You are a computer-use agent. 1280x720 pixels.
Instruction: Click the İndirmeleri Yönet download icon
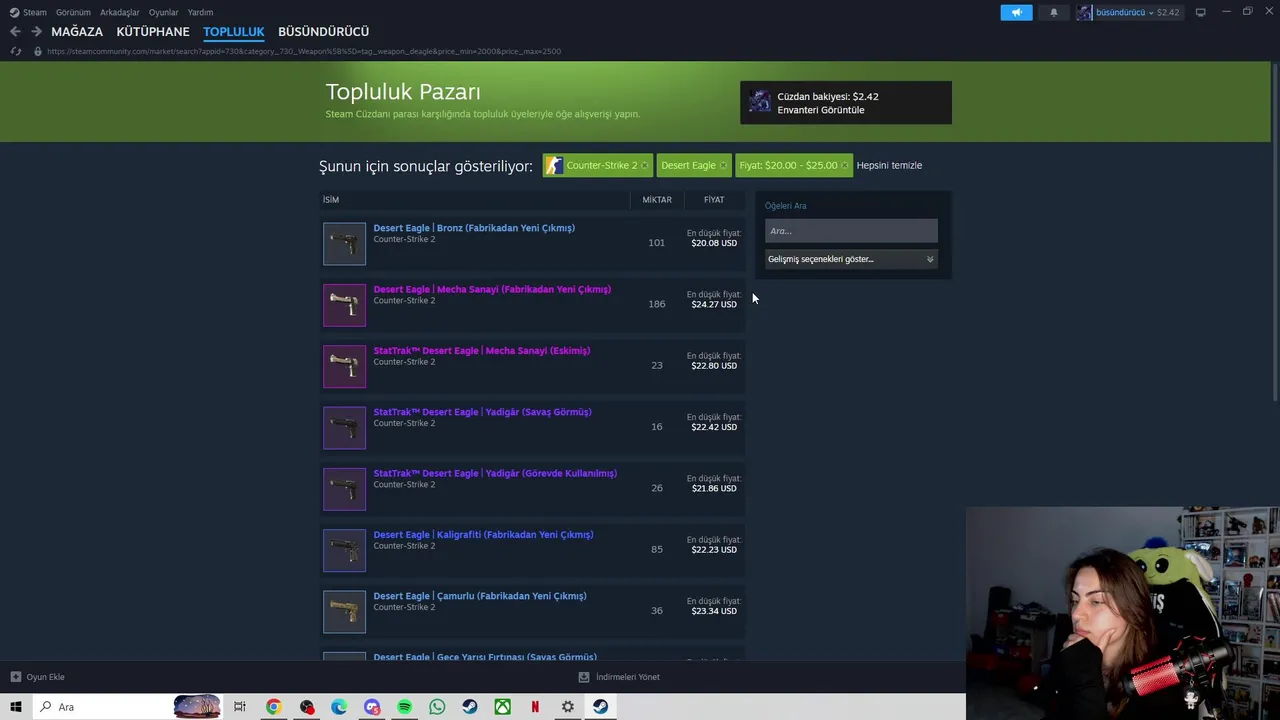(x=584, y=677)
